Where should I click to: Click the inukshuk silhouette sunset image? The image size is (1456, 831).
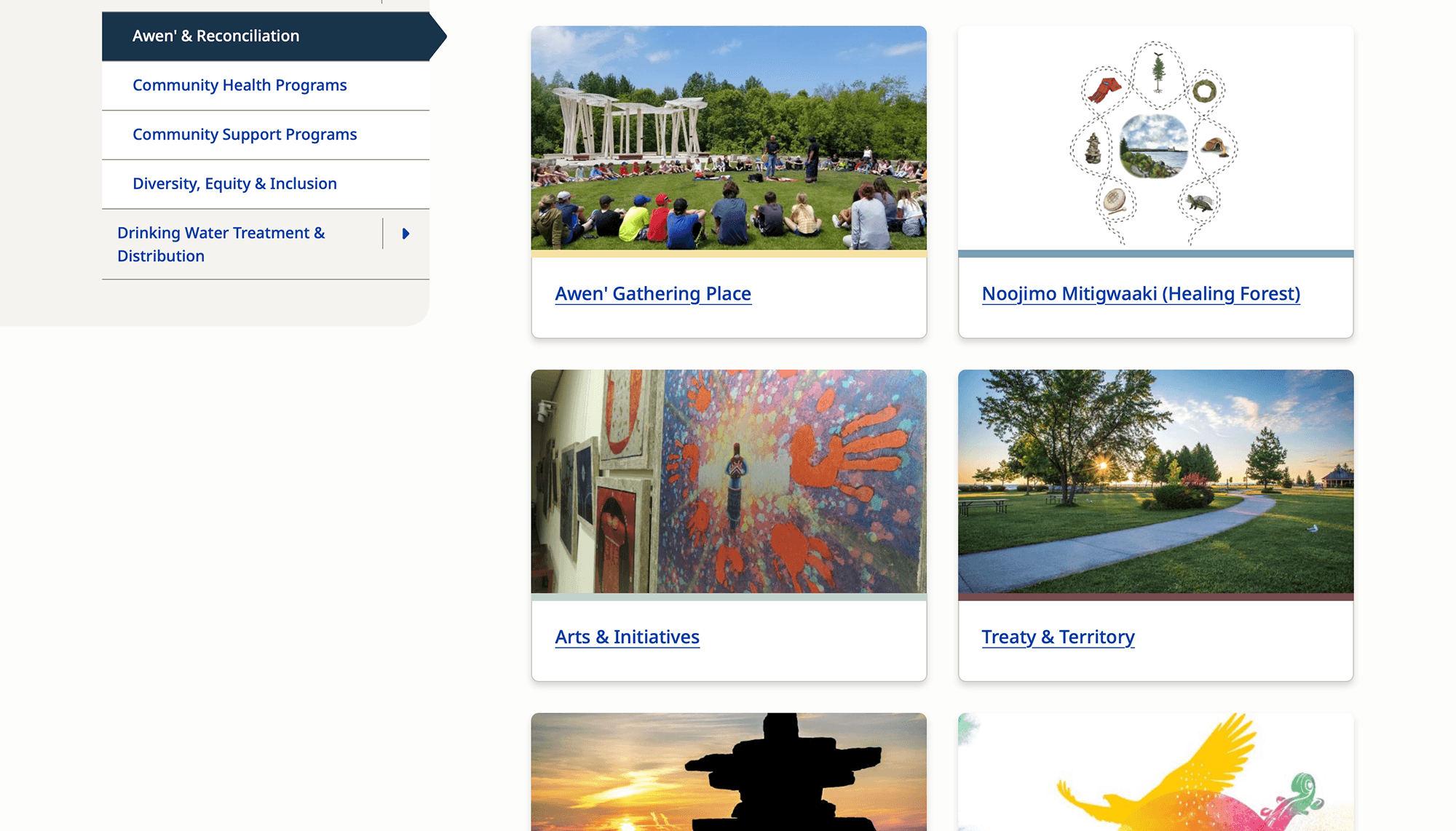click(x=729, y=772)
